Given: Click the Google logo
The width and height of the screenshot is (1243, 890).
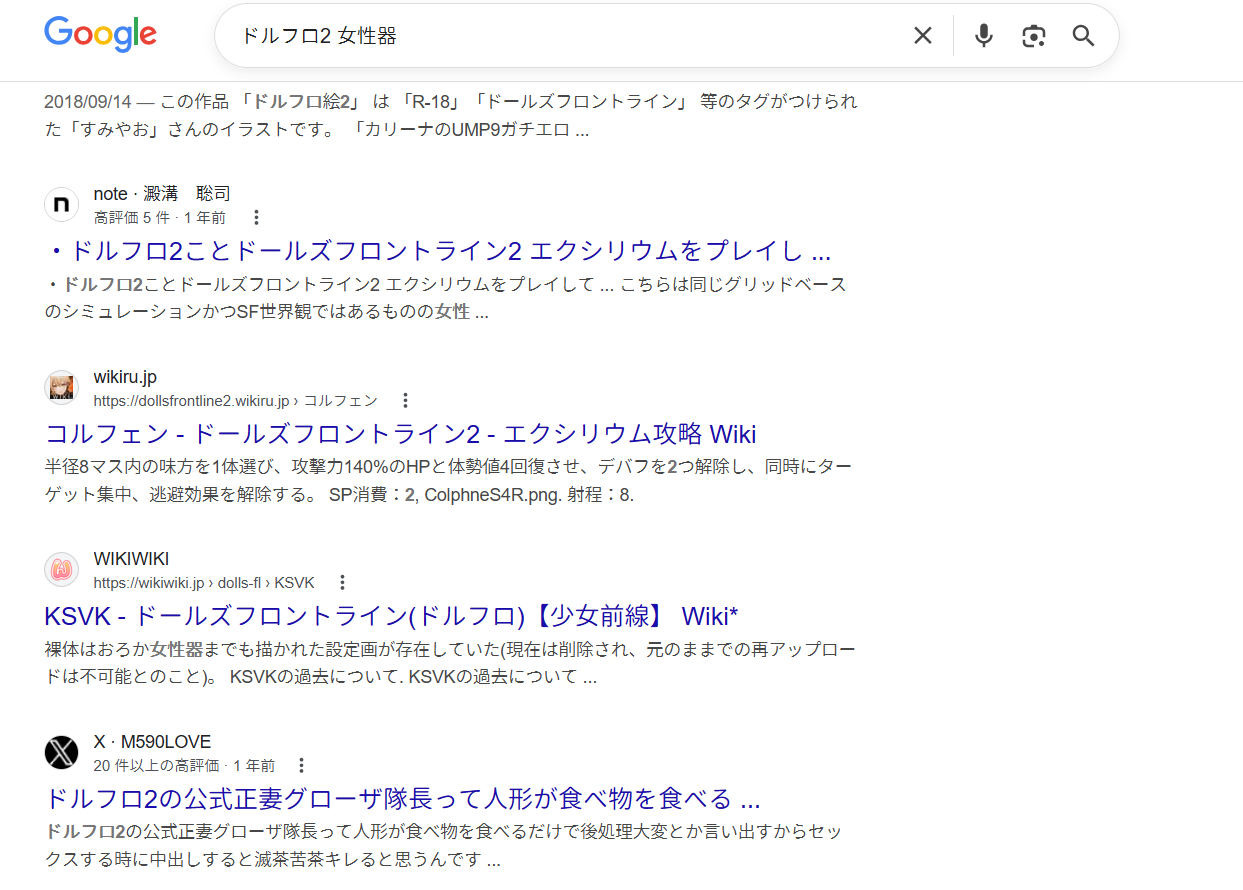Looking at the screenshot, I should 100,34.
